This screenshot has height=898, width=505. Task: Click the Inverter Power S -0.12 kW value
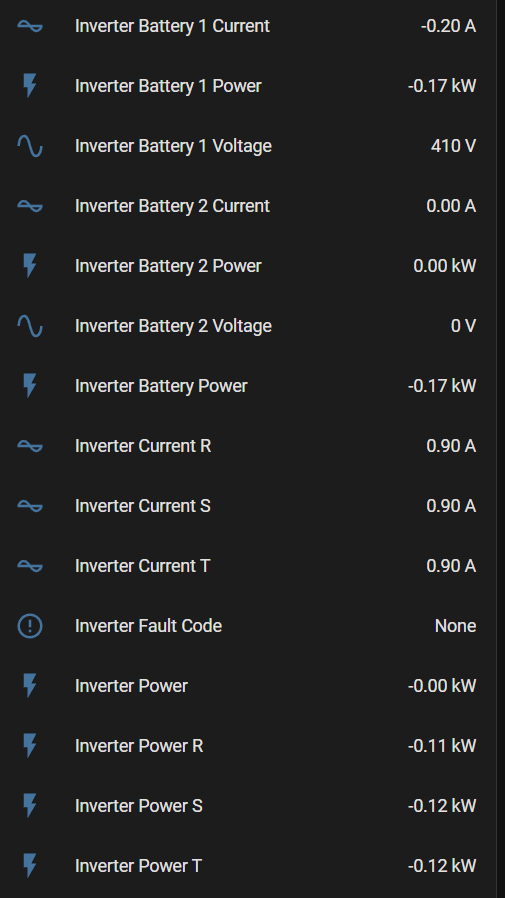442,806
